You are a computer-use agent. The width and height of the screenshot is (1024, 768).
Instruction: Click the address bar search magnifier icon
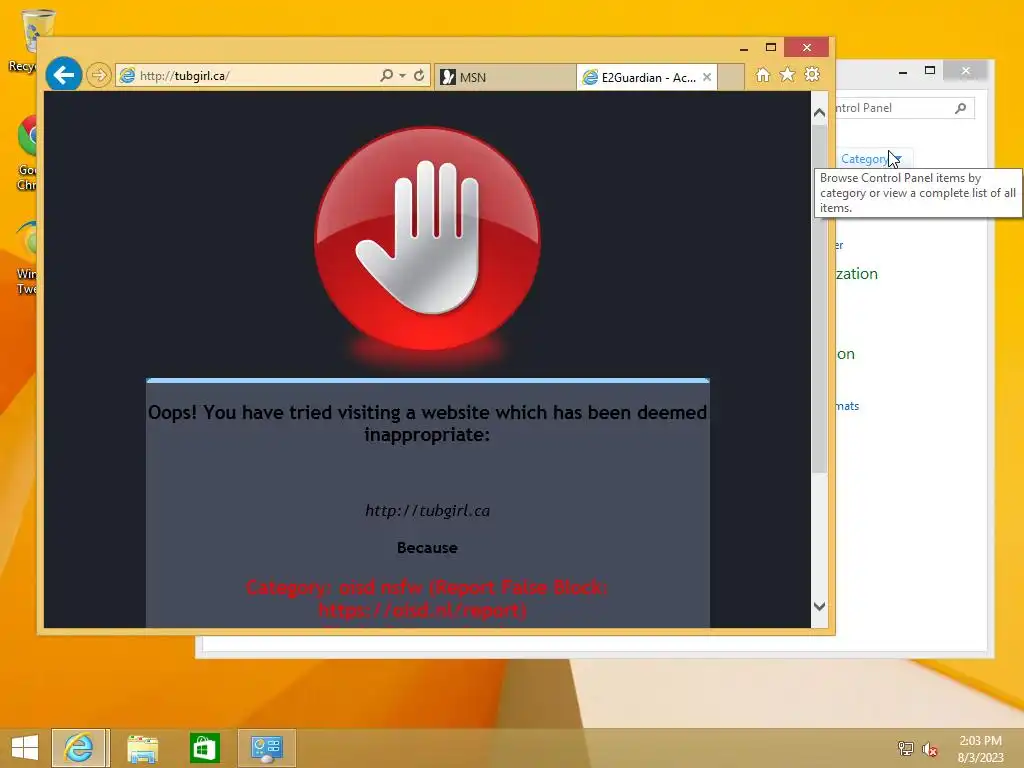pos(387,76)
